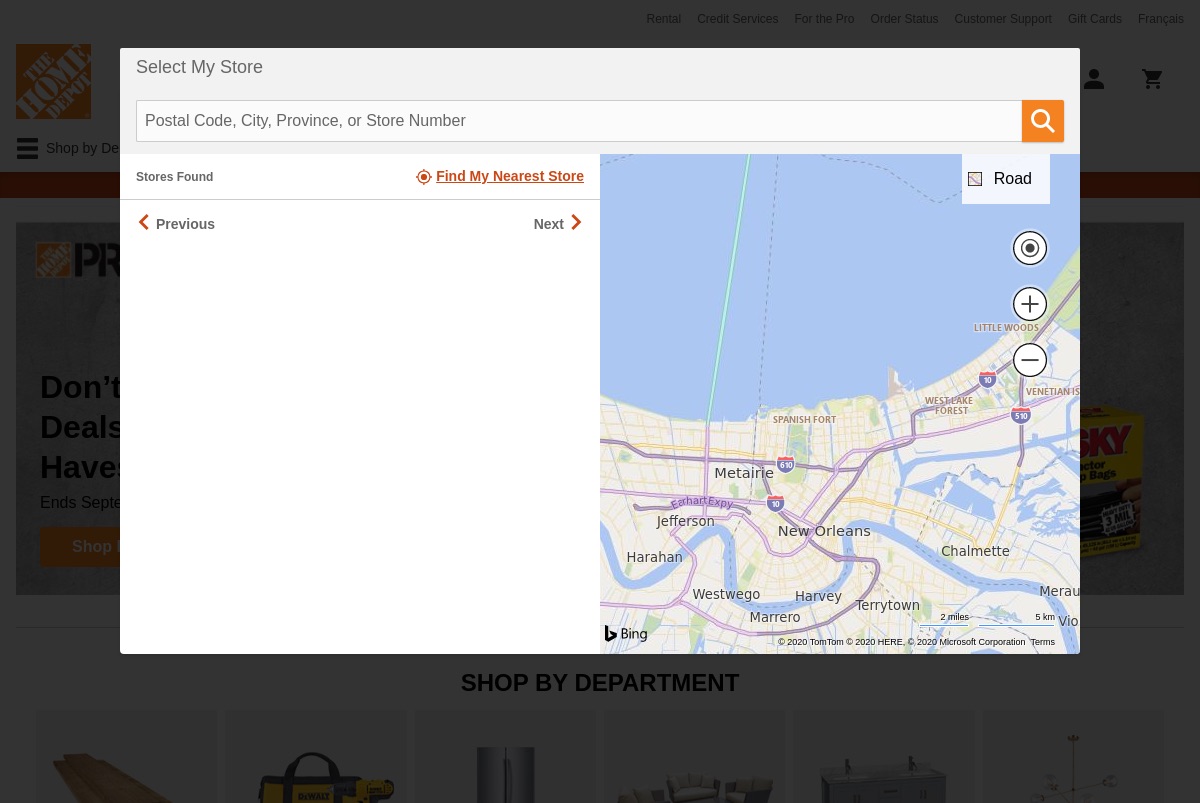Click the orange search magnifier button
This screenshot has width=1200, height=803.
1043,121
